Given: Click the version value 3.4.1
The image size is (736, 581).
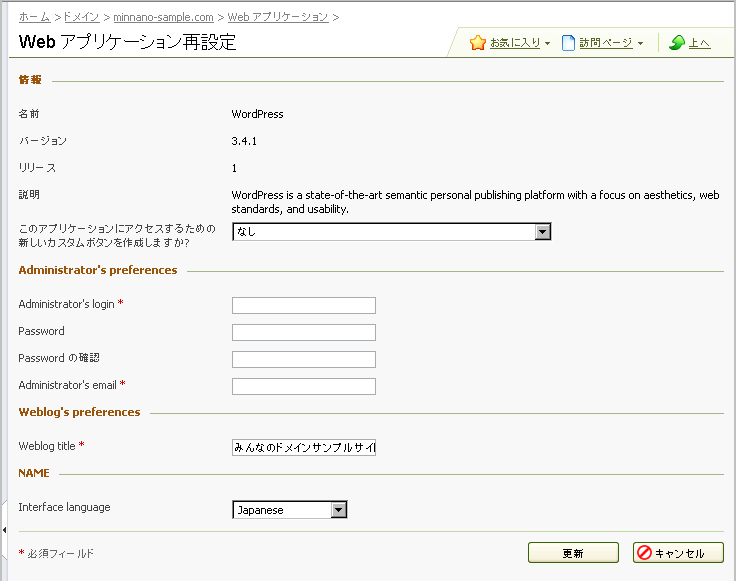Looking at the screenshot, I should (244, 141).
